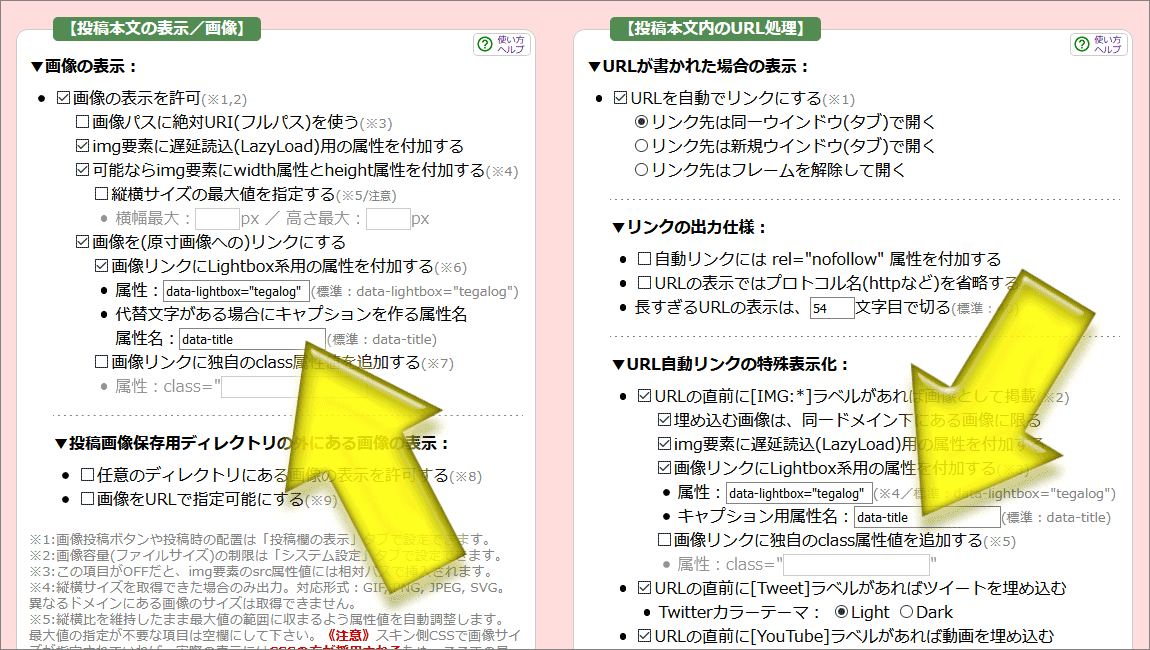Toggle left panel 画像リンクにLightbox系用の属性 checkbox

click(x=102, y=266)
